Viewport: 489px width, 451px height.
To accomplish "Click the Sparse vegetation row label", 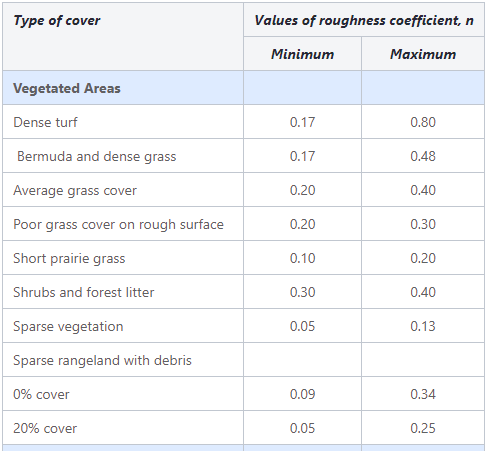I will point(68,327).
